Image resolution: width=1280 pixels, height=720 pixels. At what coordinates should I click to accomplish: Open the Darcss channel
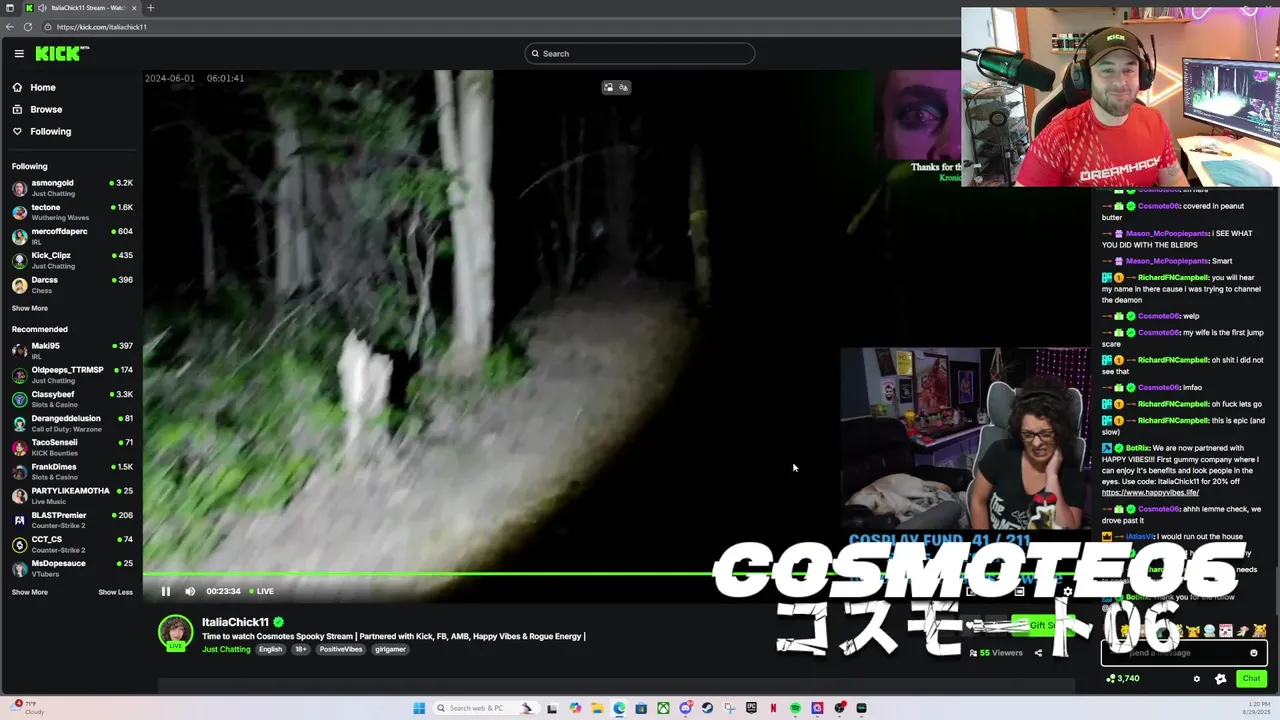click(x=72, y=285)
